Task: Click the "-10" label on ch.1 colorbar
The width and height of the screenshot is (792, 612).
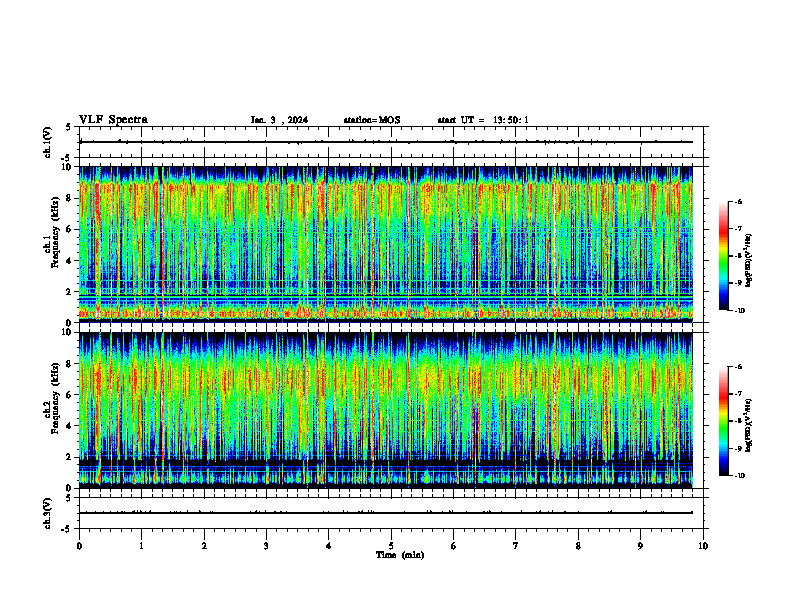Action: (x=739, y=311)
